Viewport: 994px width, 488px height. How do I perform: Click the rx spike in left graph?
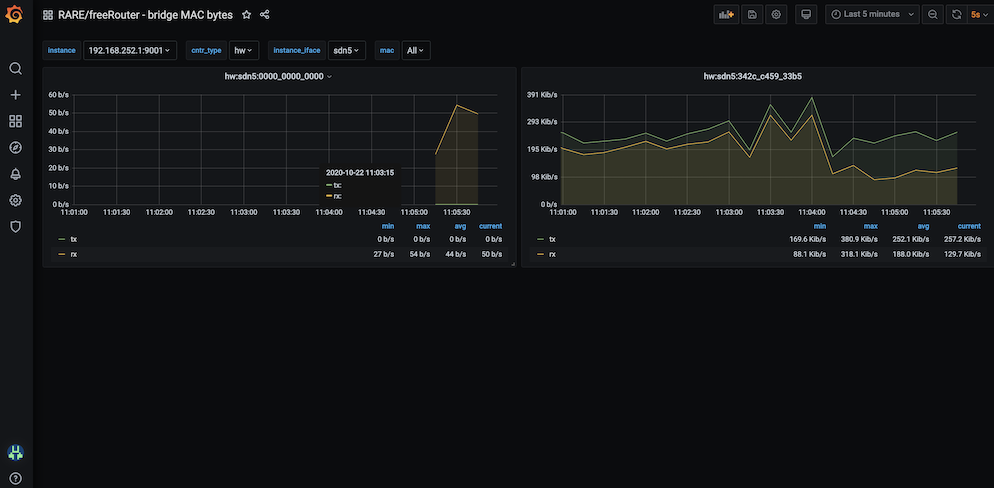point(457,105)
